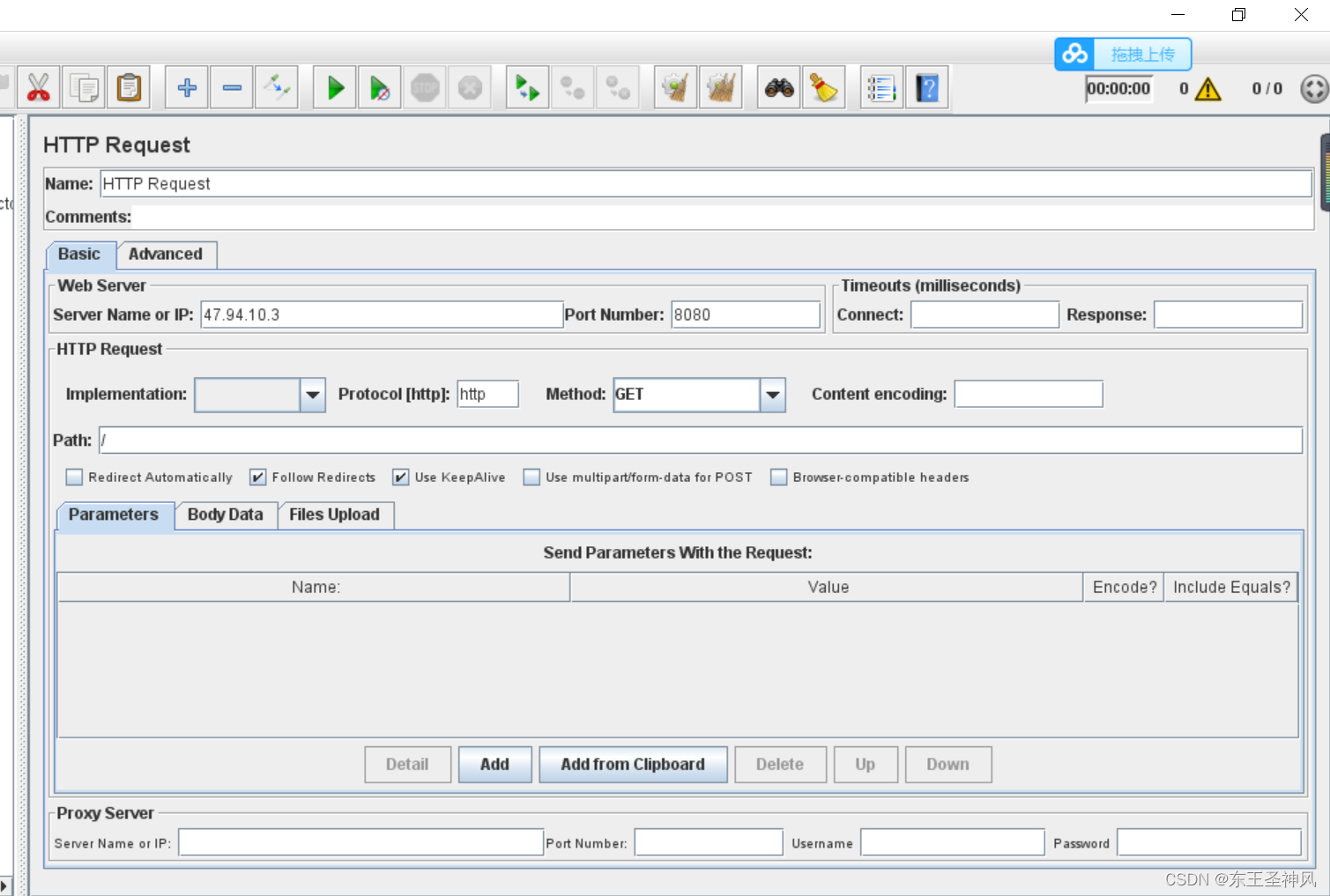Click the Paste clipboard toolbar icon
The height and width of the screenshot is (896, 1330).
(129, 88)
